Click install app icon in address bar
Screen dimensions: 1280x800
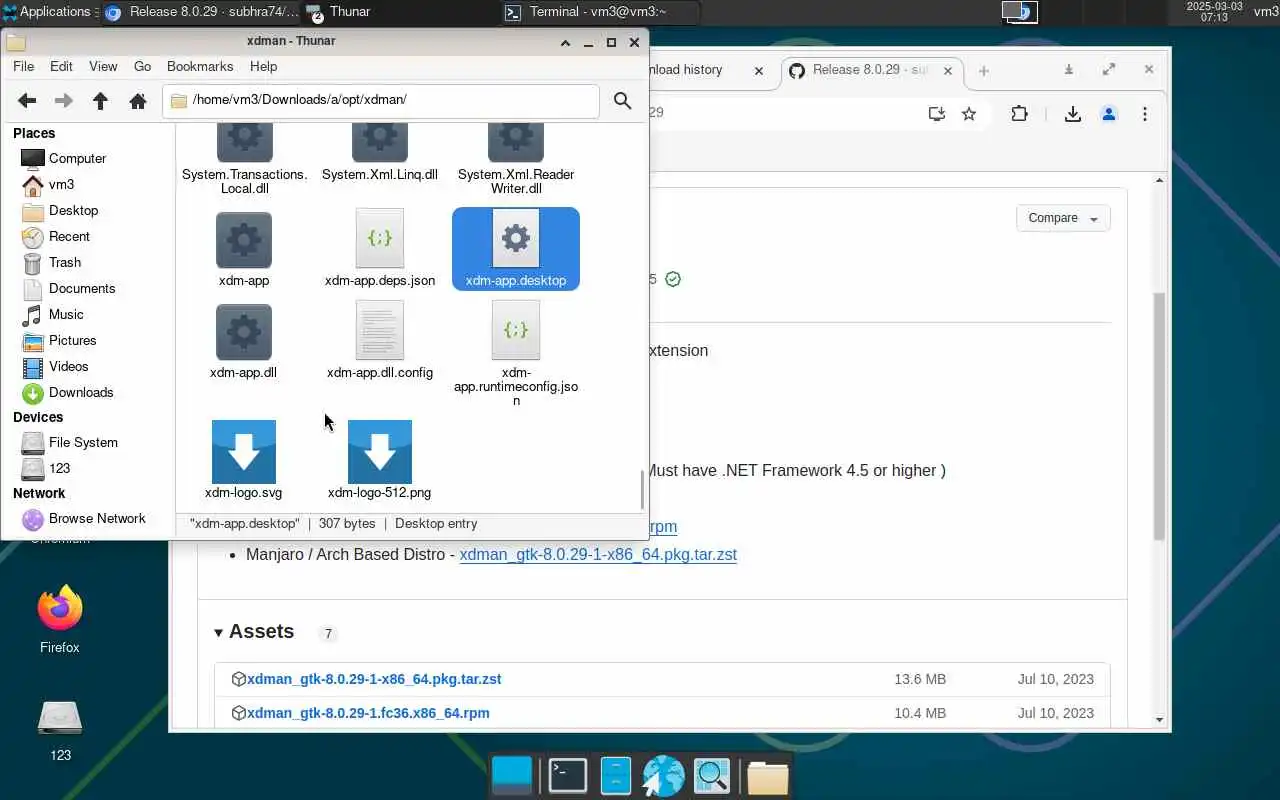click(x=937, y=114)
